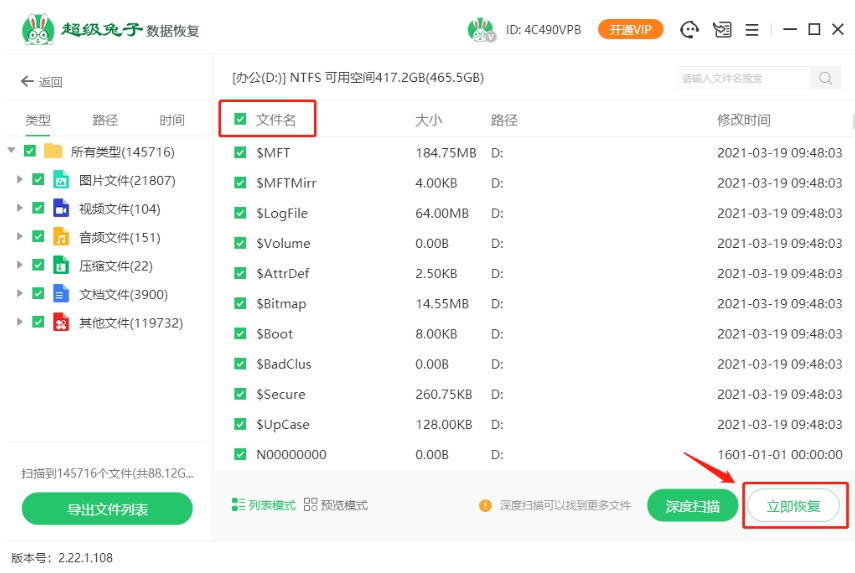Expand the 图片文件 tree node
The image size is (855, 573).
coord(18,180)
